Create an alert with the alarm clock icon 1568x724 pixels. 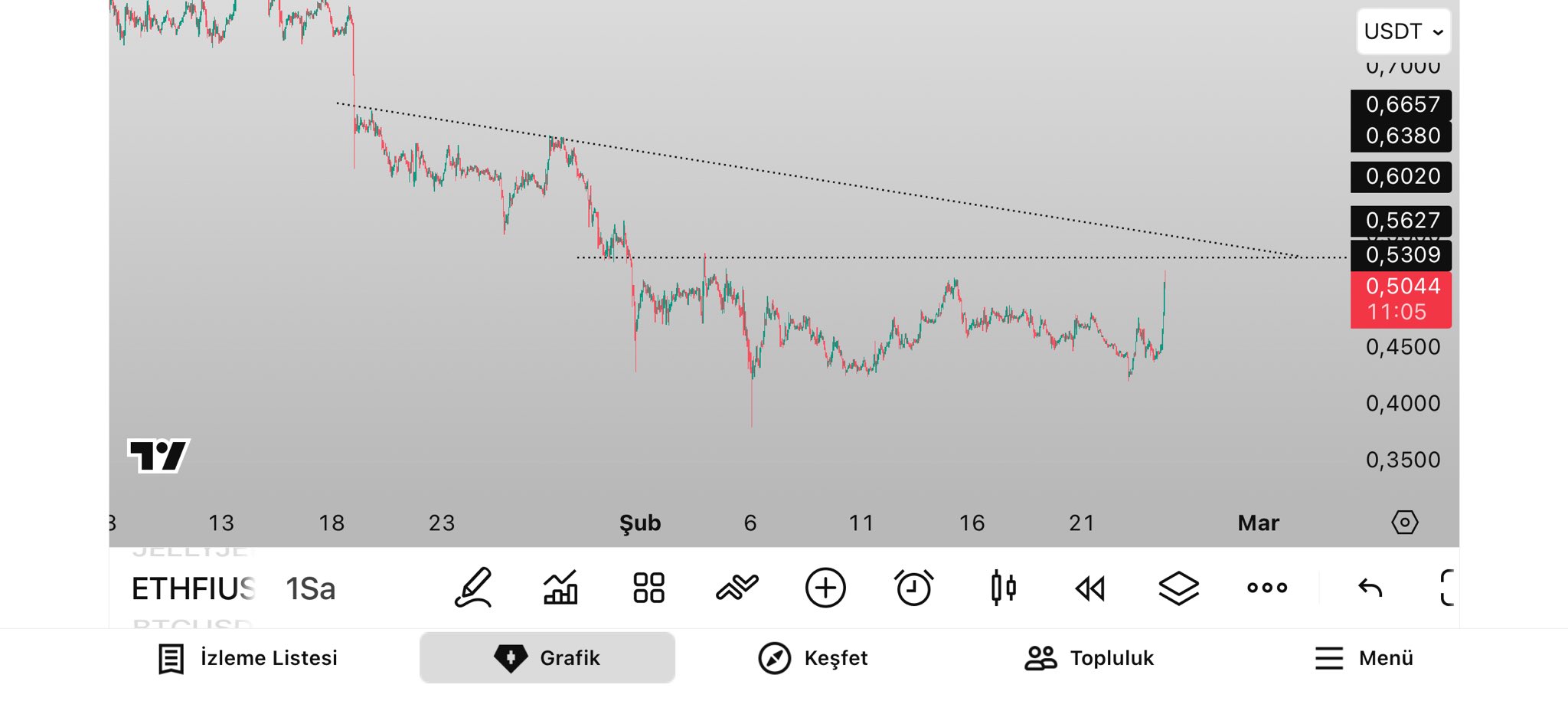[x=913, y=588]
